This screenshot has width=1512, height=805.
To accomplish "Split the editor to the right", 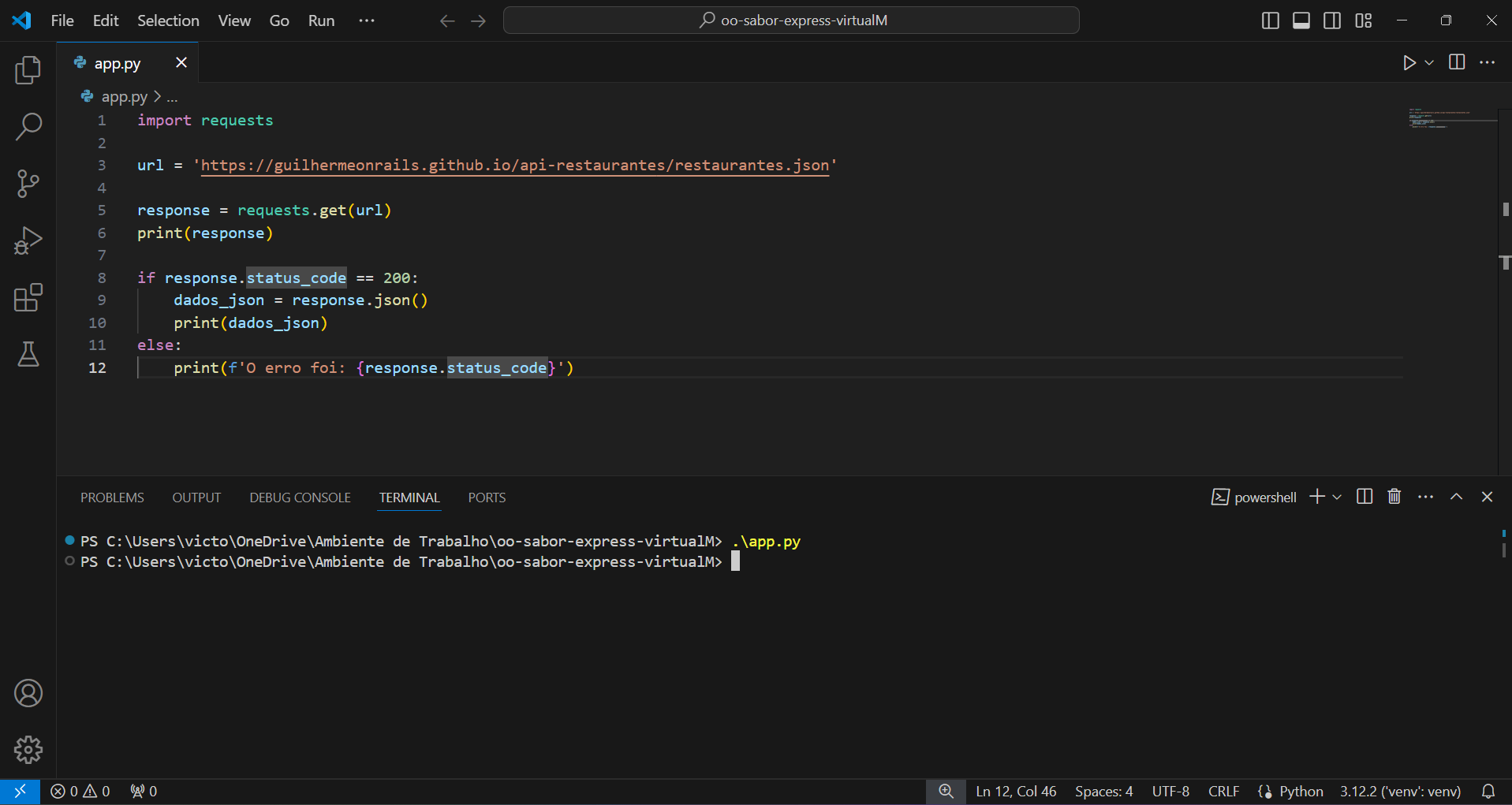I will tap(1457, 62).
